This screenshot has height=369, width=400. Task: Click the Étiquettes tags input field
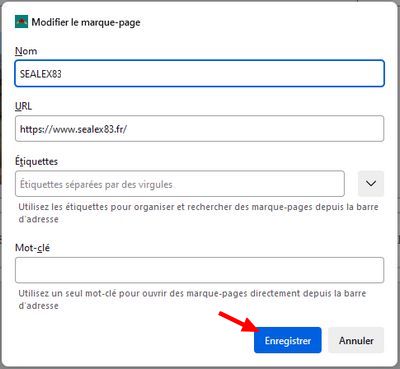point(180,184)
